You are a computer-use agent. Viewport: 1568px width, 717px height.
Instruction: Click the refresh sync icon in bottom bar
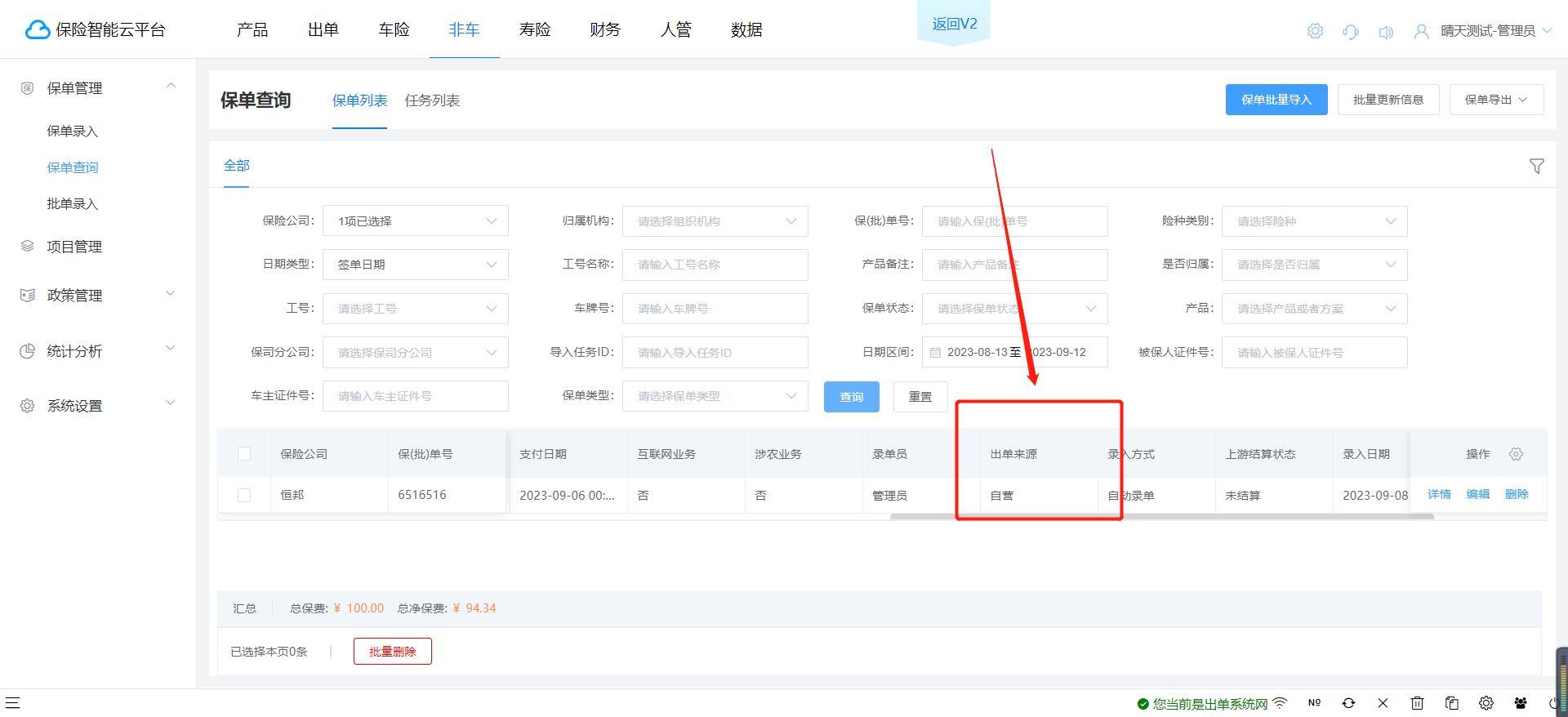[x=1348, y=703]
